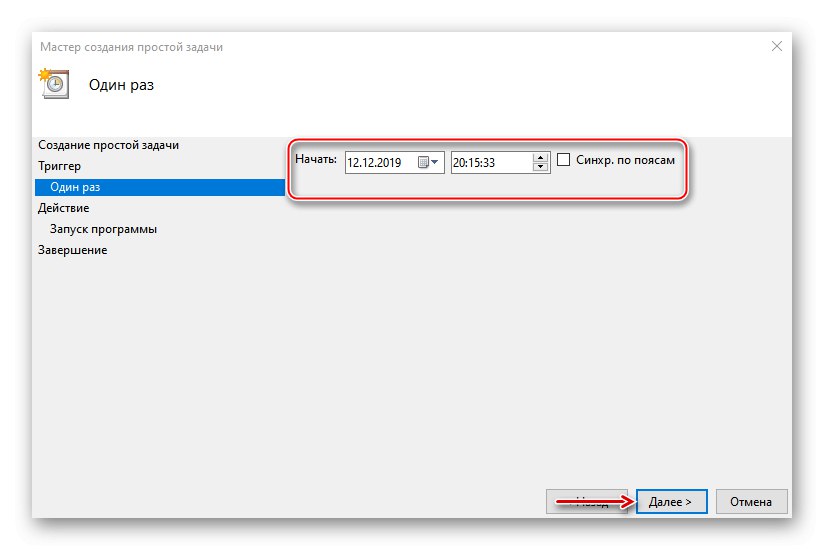The height and width of the screenshot is (550, 824).
Task: Open the calendar date picker dropdown
Action: pyautogui.click(x=428, y=162)
